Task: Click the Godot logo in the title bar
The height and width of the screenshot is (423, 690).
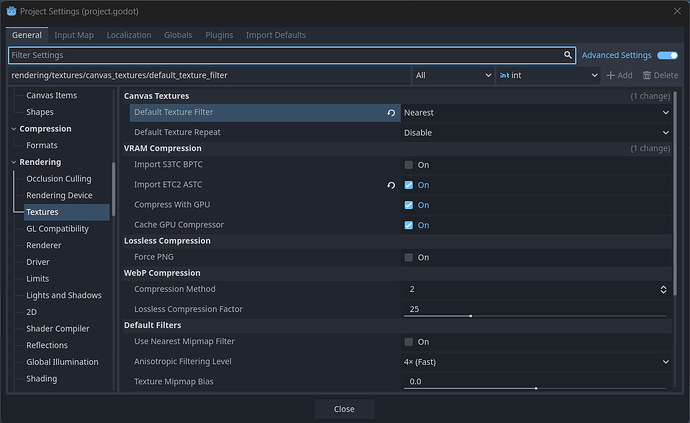Action: coord(11,11)
